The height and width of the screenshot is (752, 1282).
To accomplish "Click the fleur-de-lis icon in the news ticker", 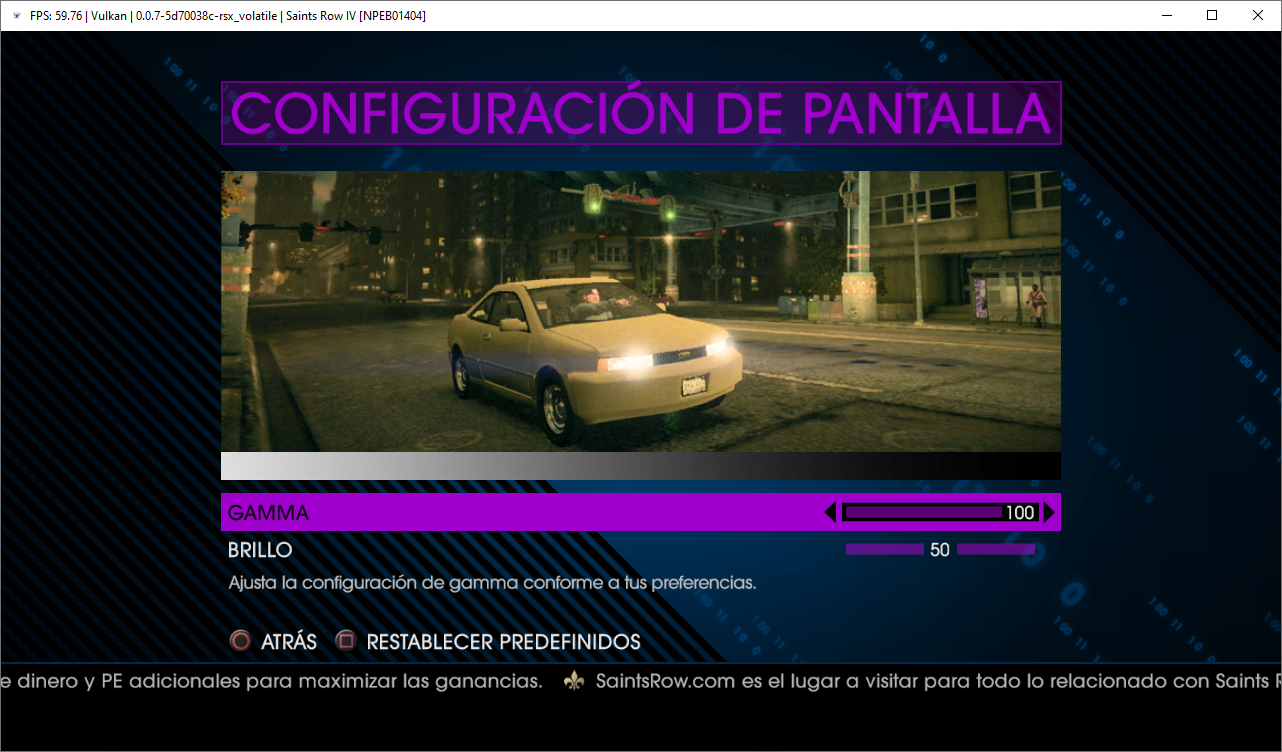I will (x=573, y=682).
